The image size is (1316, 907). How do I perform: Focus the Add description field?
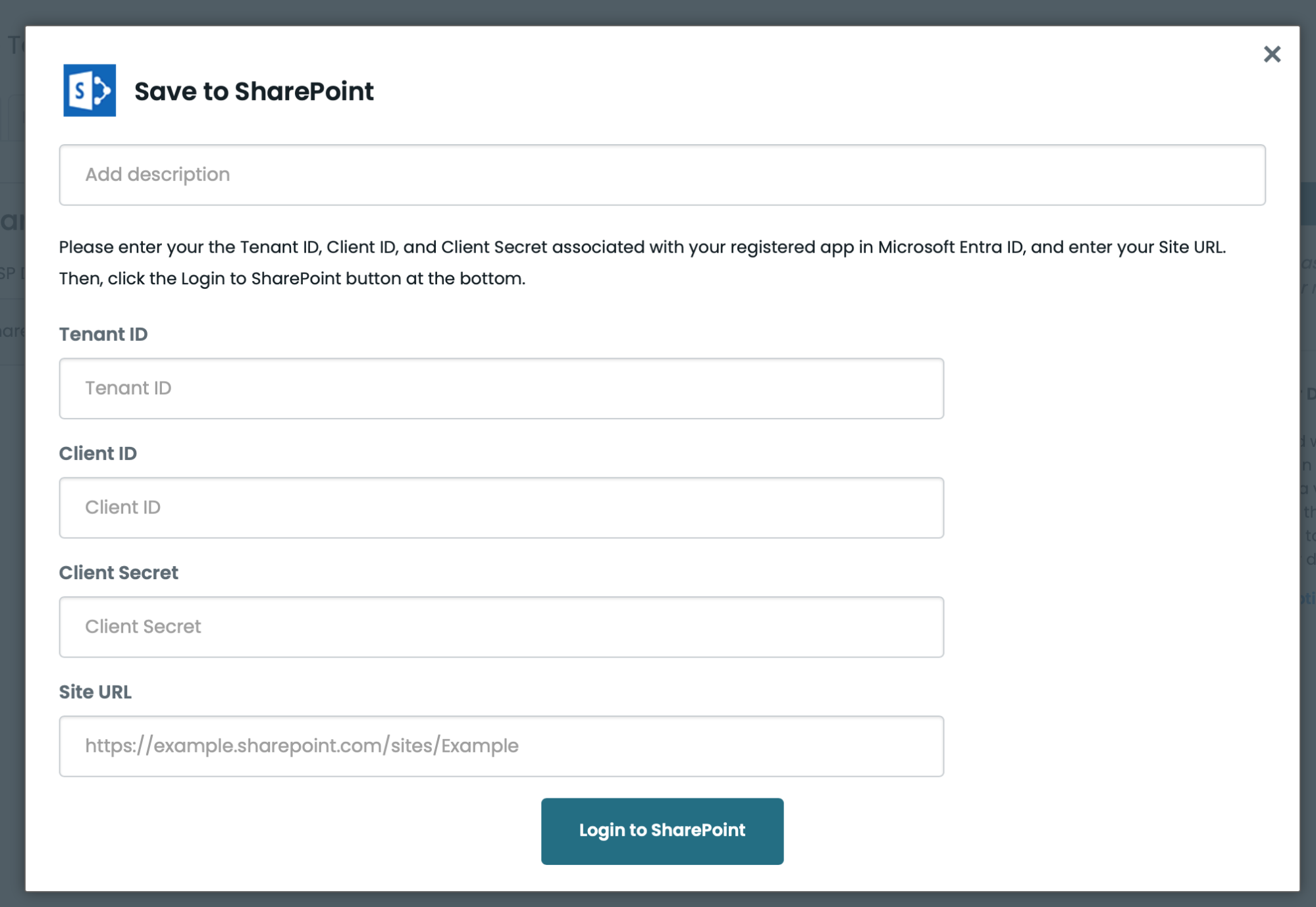pyautogui.click(x=662, y=175)
